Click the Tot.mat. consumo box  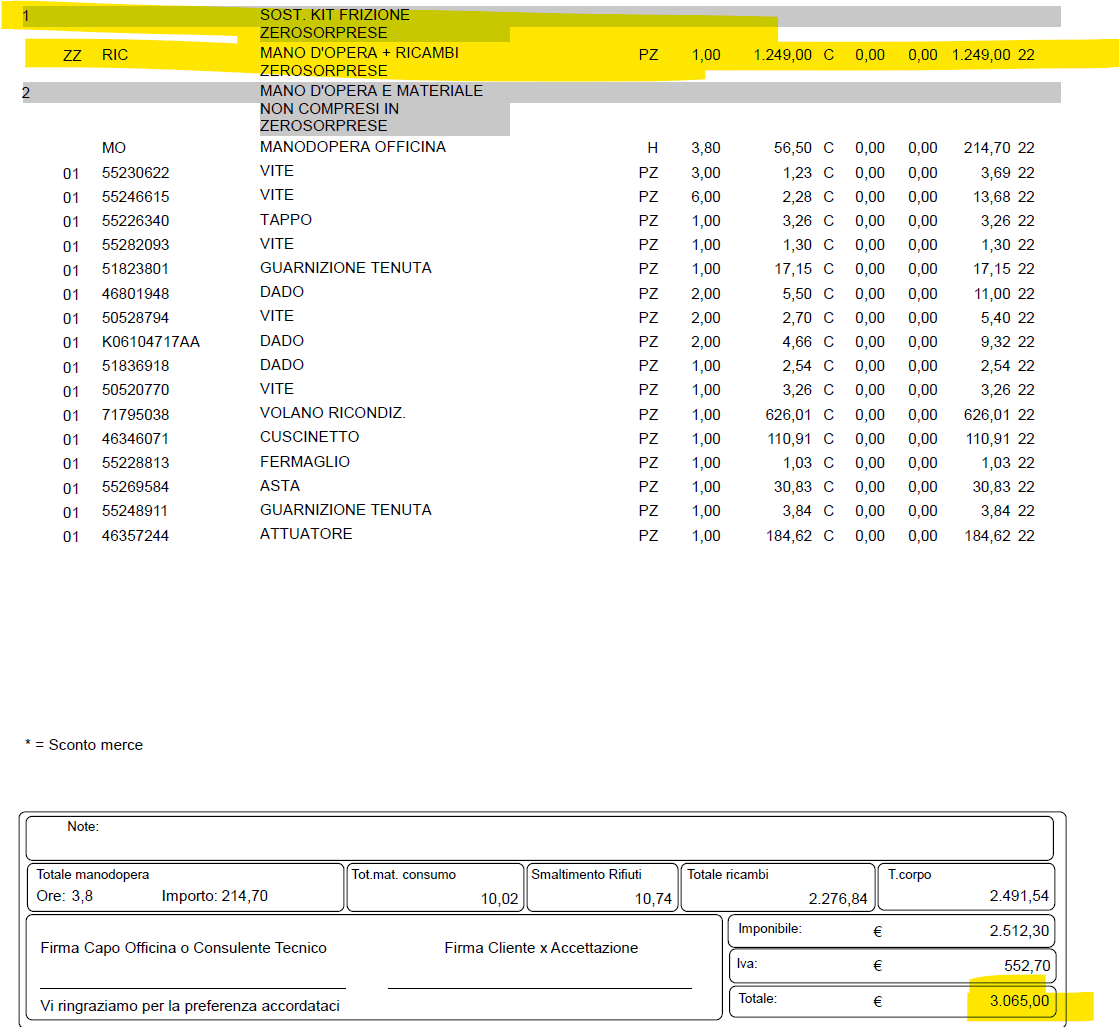(x=434, y=887)
